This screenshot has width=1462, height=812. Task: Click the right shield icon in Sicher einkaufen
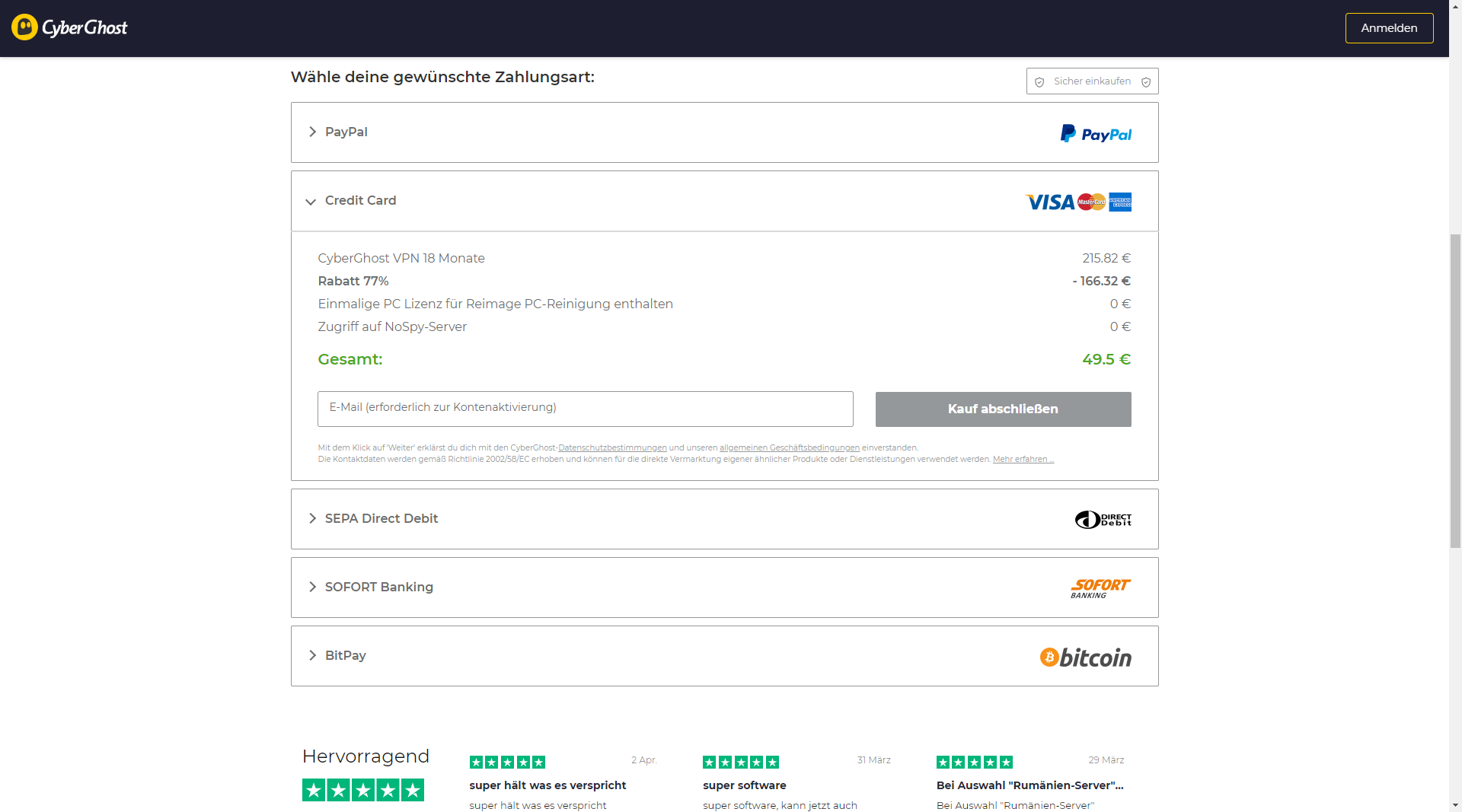pos(1146,82)
